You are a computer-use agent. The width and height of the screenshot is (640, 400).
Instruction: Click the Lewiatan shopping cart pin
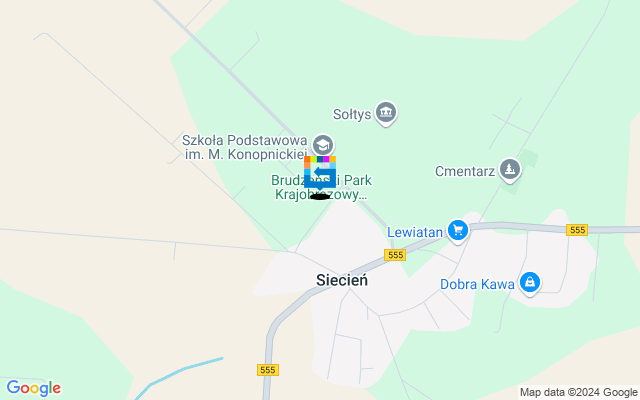[x=458, y=231]
